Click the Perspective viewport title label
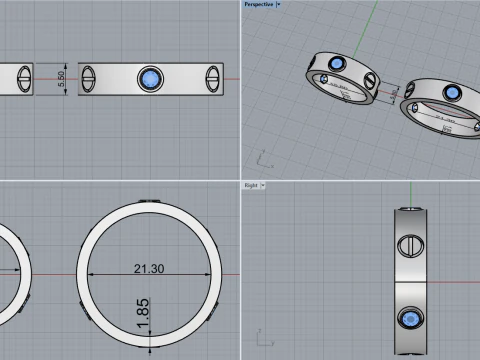Image resolution: width=480 pixels, height=360 pixels. click(x=258, y=4)
